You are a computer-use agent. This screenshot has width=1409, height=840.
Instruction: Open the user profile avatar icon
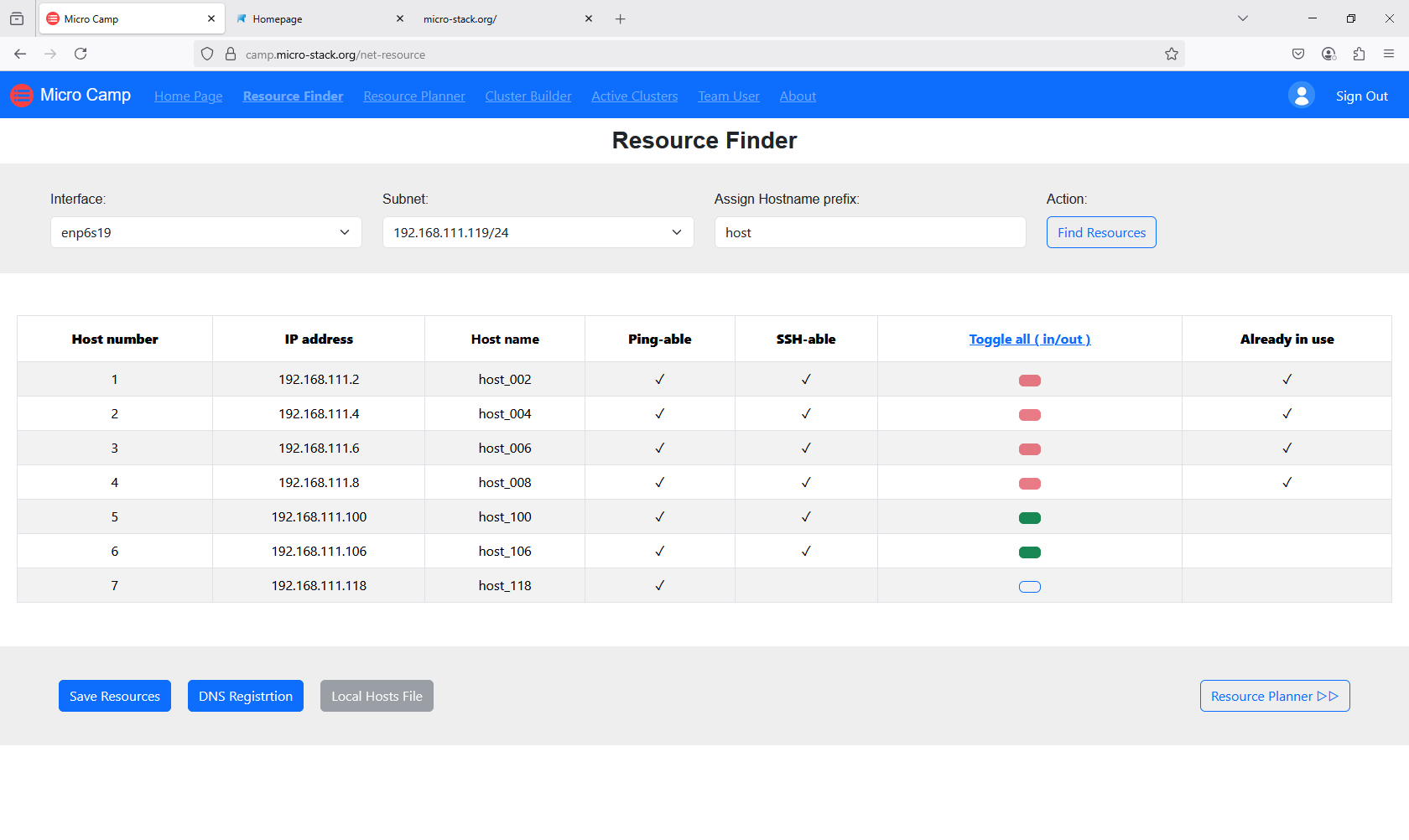1302,96
